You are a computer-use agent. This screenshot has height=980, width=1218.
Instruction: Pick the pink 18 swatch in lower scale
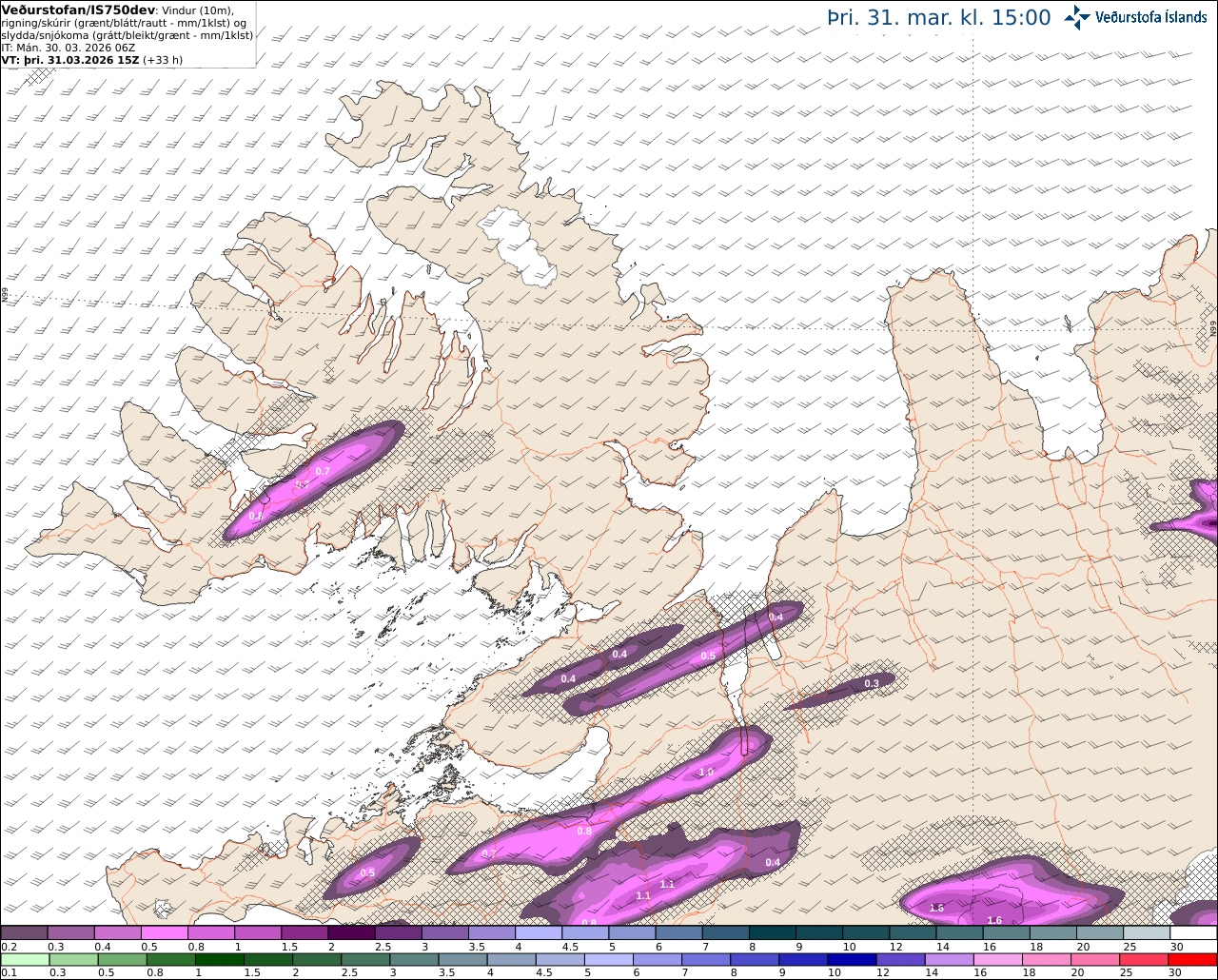[x=1047, y=959]
